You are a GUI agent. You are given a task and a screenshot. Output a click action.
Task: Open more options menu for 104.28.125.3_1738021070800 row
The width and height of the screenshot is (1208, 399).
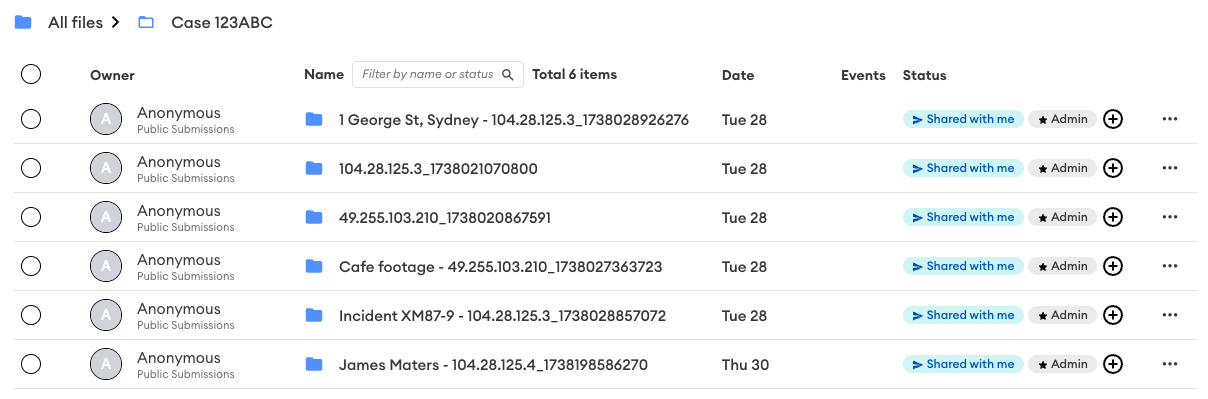[x=1170, y=169]
